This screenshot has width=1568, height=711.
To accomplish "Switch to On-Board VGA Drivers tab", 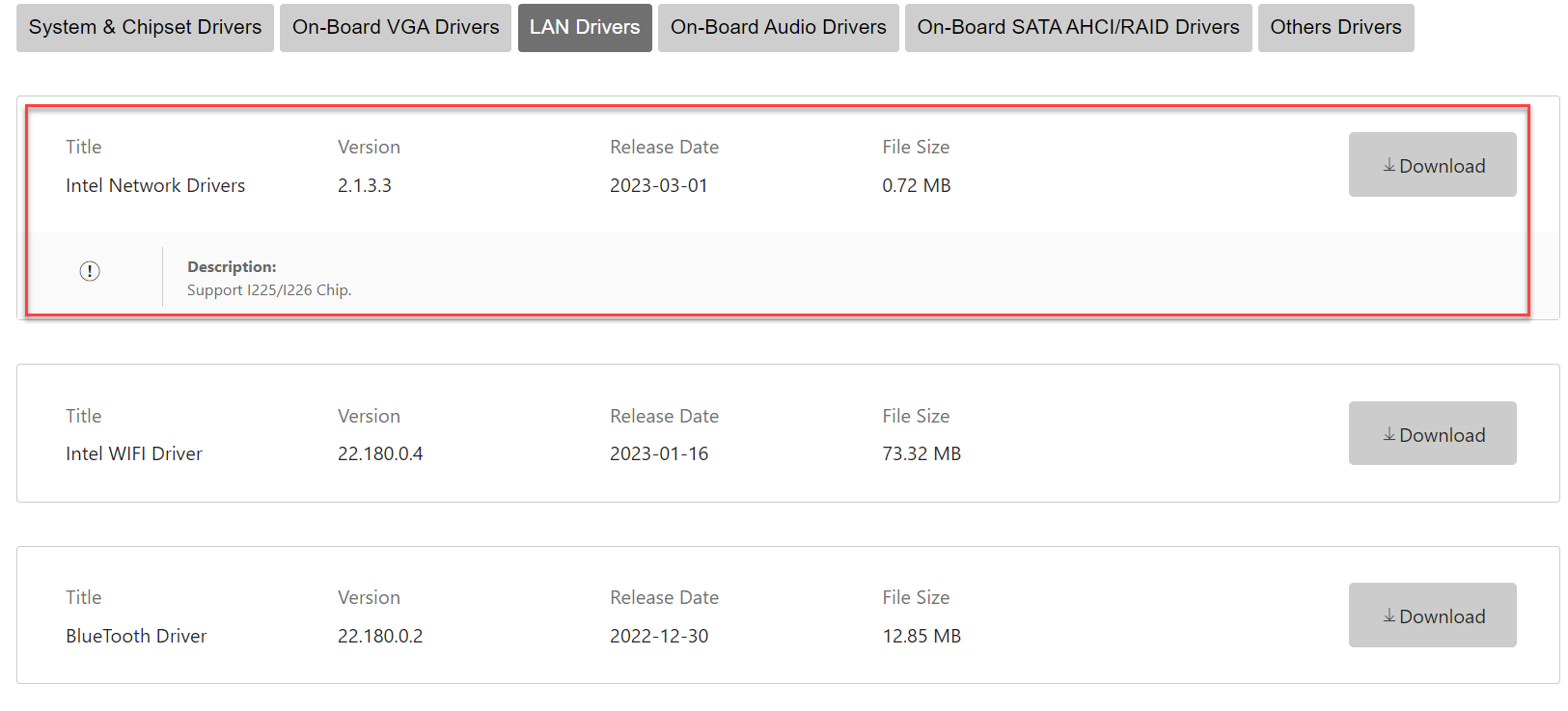I will [x=396, y=27].
